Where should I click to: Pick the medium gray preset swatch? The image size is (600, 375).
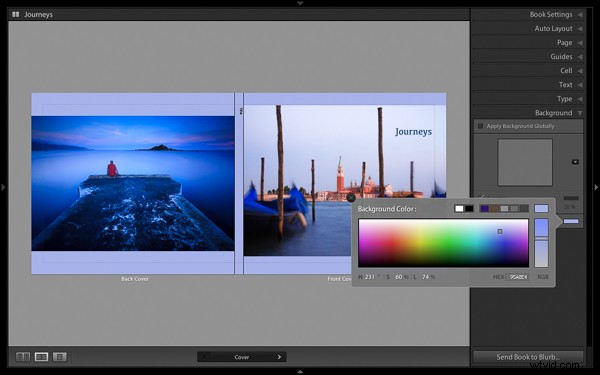click(514, 209)
